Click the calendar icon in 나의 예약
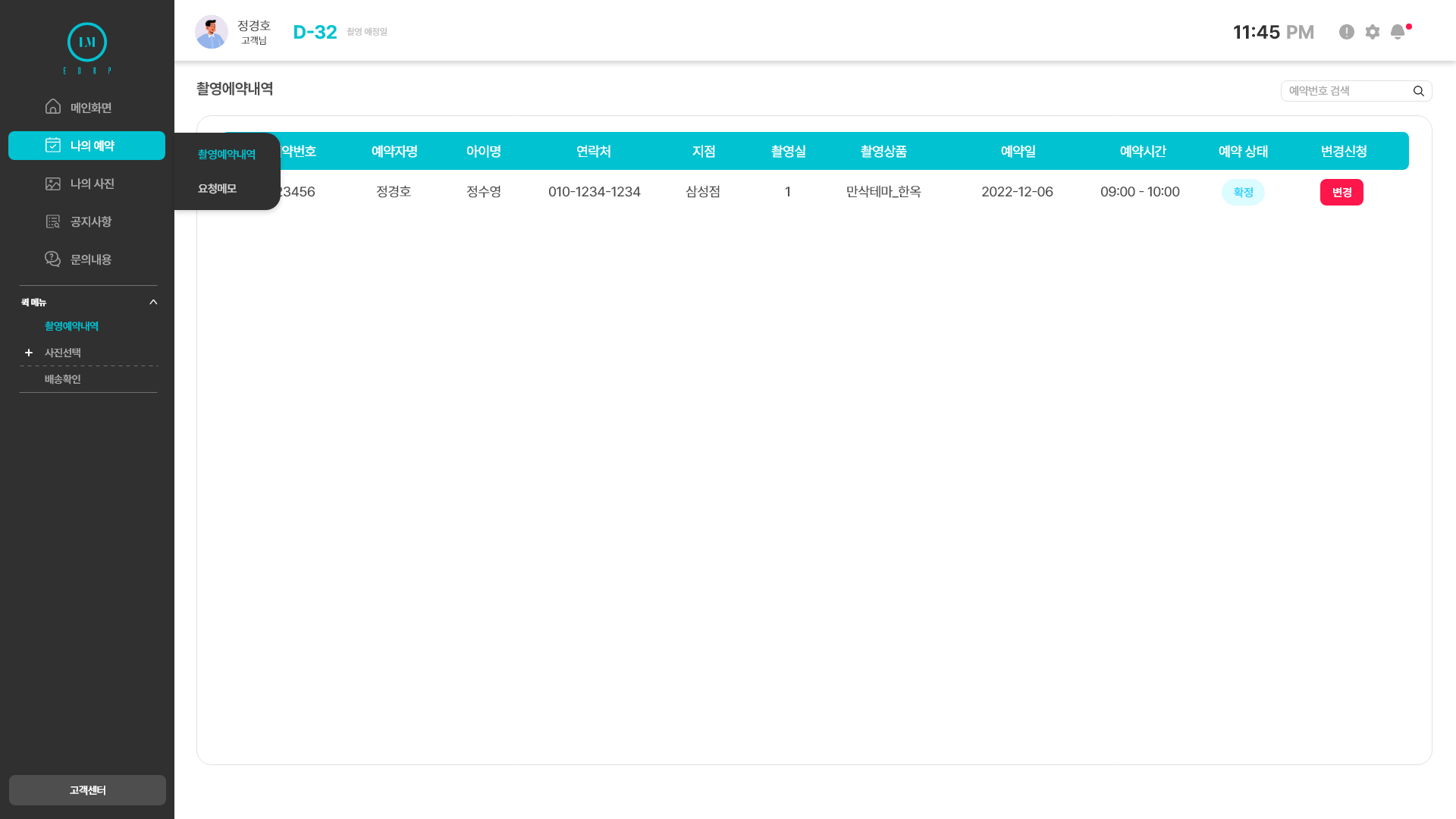The image size is (1456, 819). click(x=53, y=145)
